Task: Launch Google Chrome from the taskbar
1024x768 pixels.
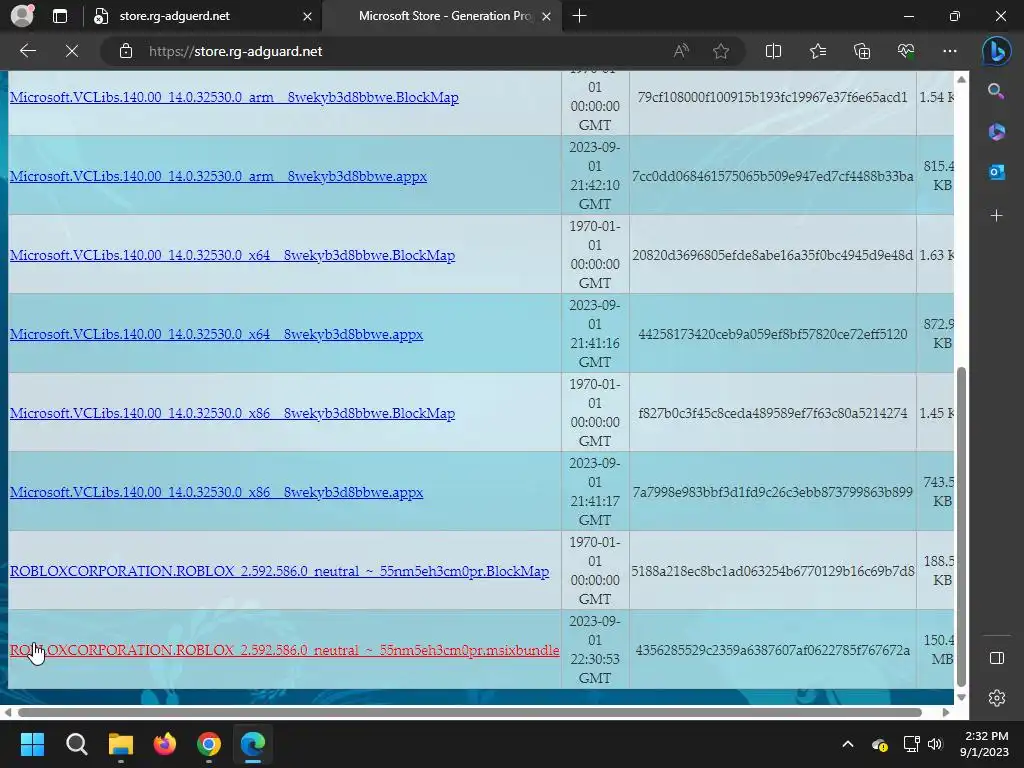Action: (209, 744)
